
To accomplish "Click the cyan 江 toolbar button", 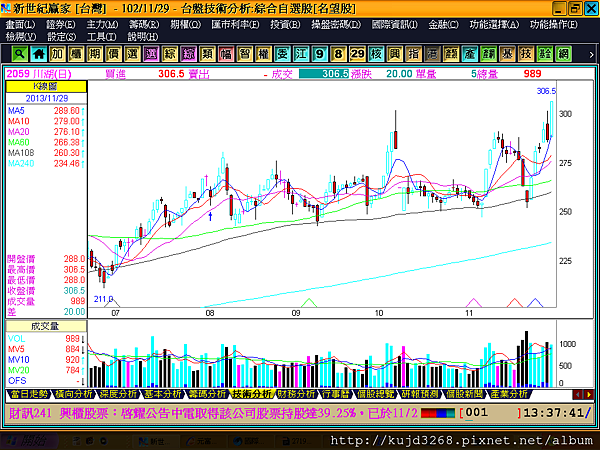I will pyautogui.click(x=301, y=54).
